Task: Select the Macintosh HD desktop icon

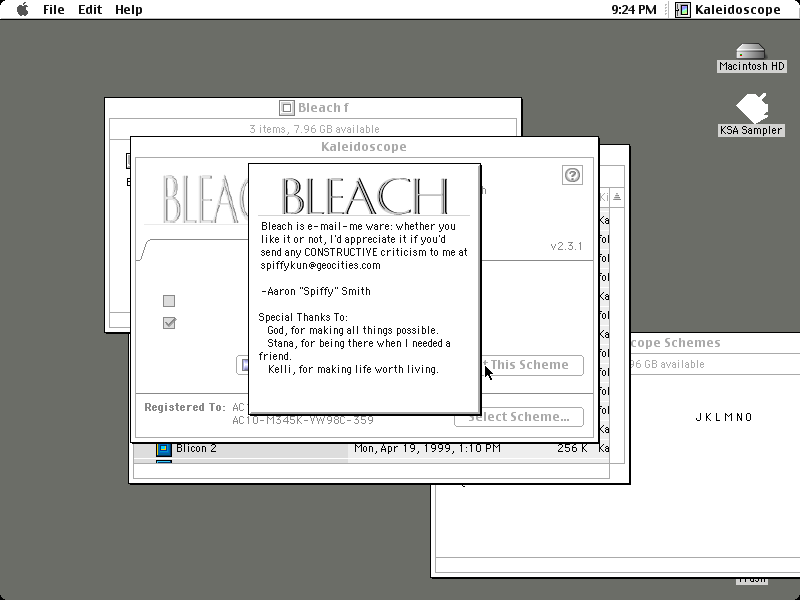Action: pos(751,58)
